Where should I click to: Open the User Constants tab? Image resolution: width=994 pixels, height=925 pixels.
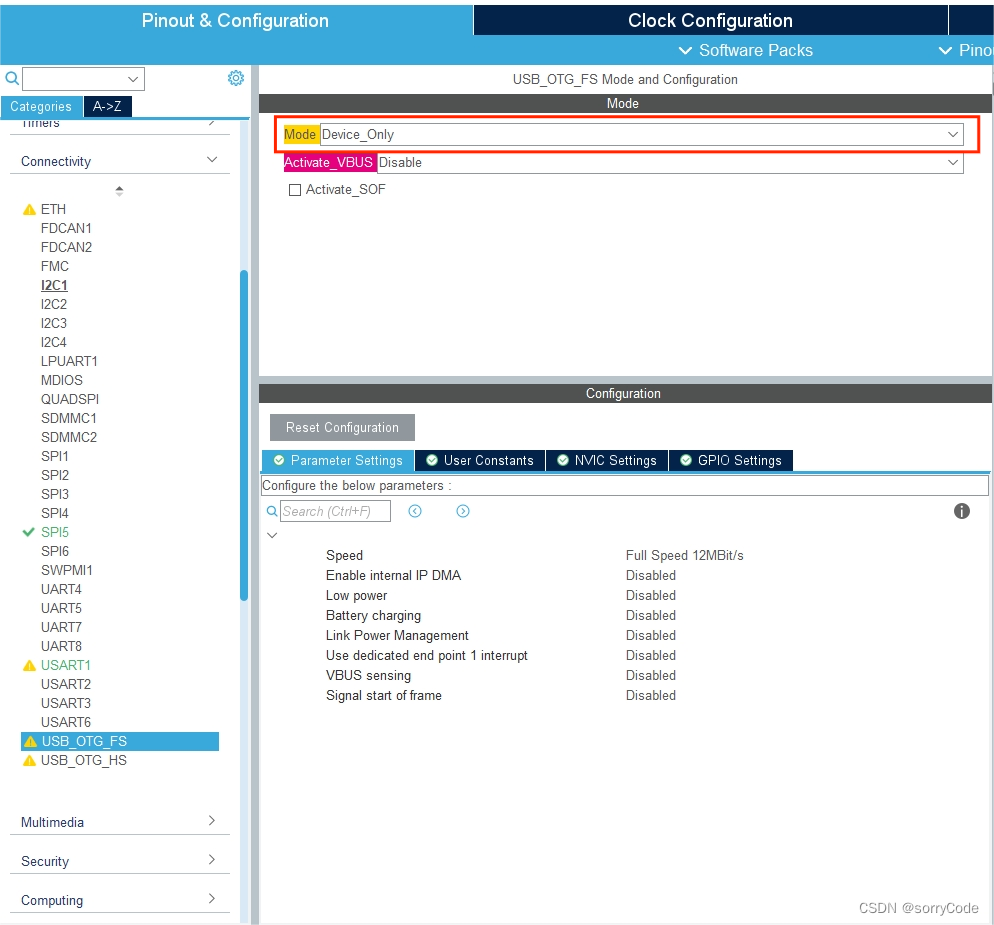(480, 460)
